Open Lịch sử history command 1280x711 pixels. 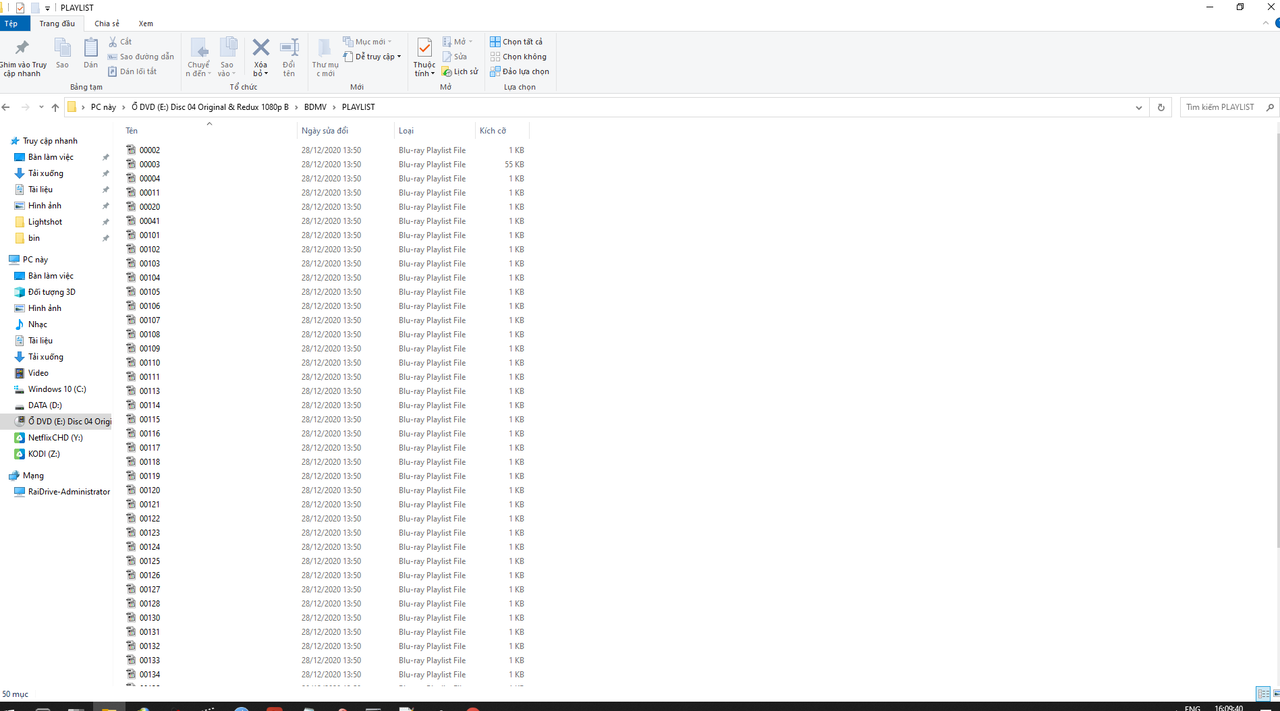click(460, 72)
